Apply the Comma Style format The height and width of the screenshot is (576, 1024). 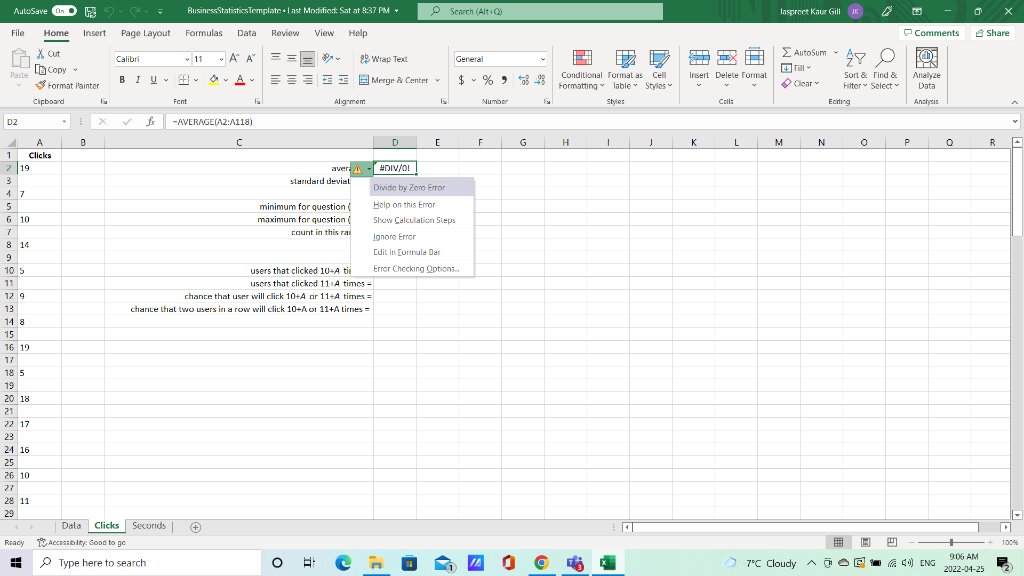504,80
